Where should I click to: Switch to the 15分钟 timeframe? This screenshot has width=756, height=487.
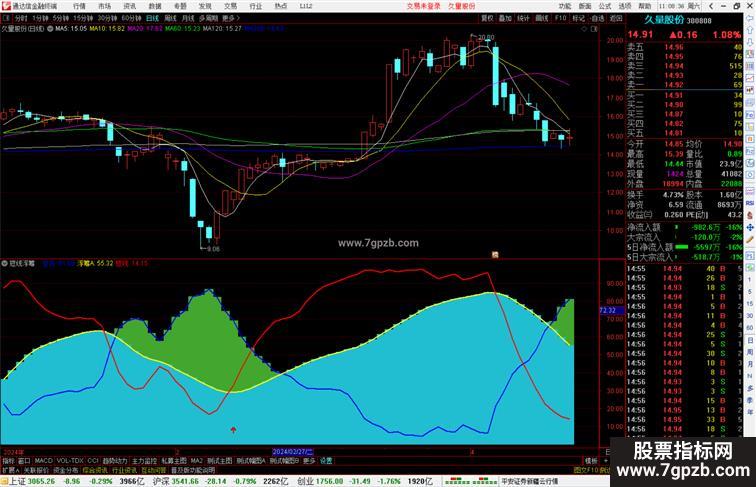(x=83, y=18)
